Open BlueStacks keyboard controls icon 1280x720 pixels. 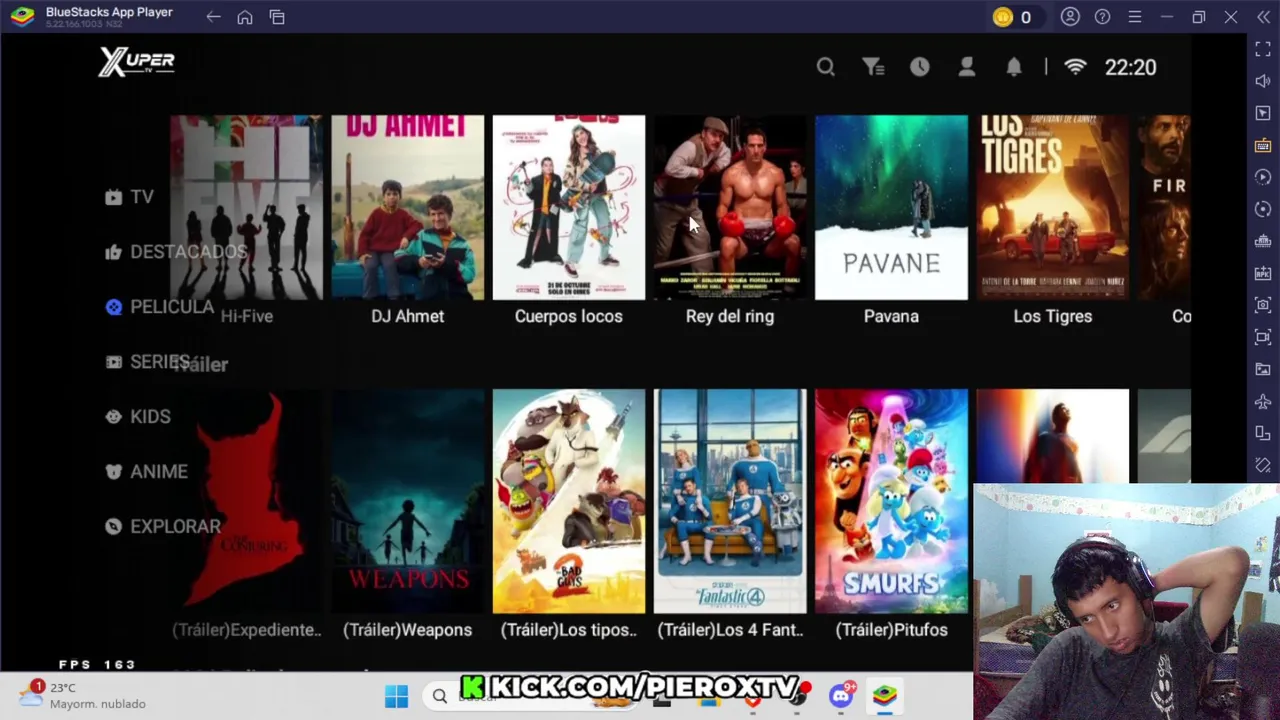pyautogui.click(x=1263, y=145)
